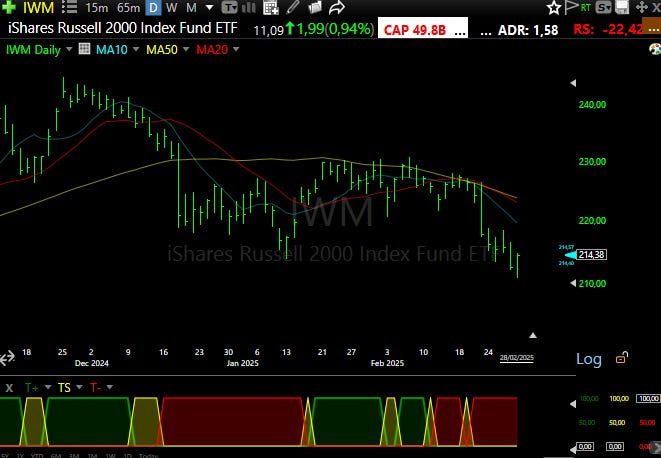Click the Feb 2025 axis label
This screenshot has height=458, width=661.
tap(387, 363)
